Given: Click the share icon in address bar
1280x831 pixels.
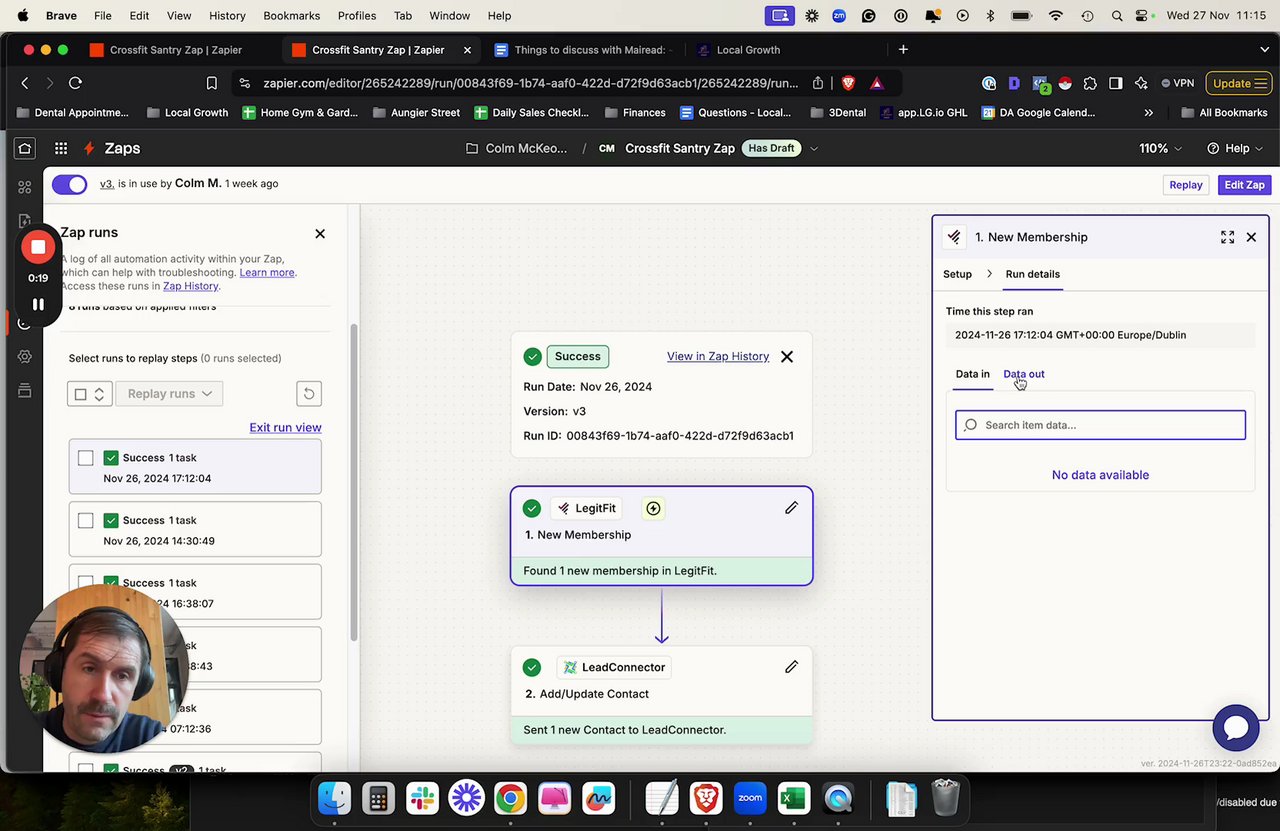Looking at the screenshot, I should point(818,83).
